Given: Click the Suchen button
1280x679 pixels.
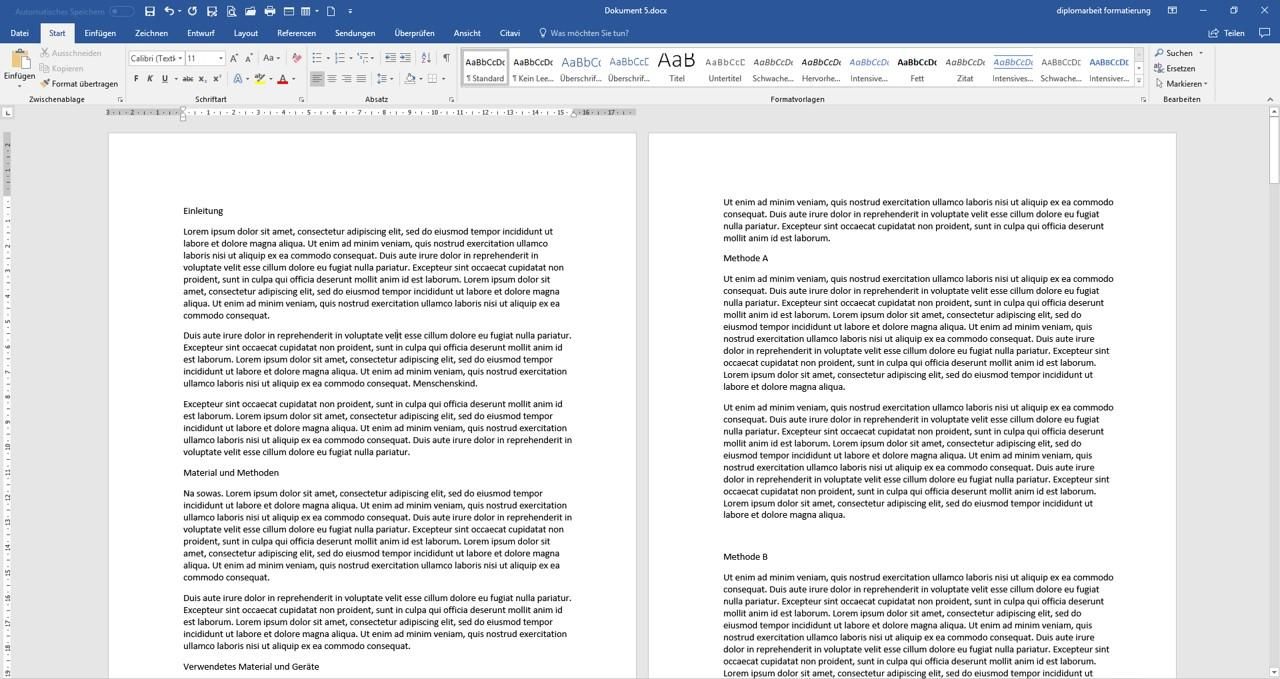Looking at the screenshot, I should (x=1174, y=53).
